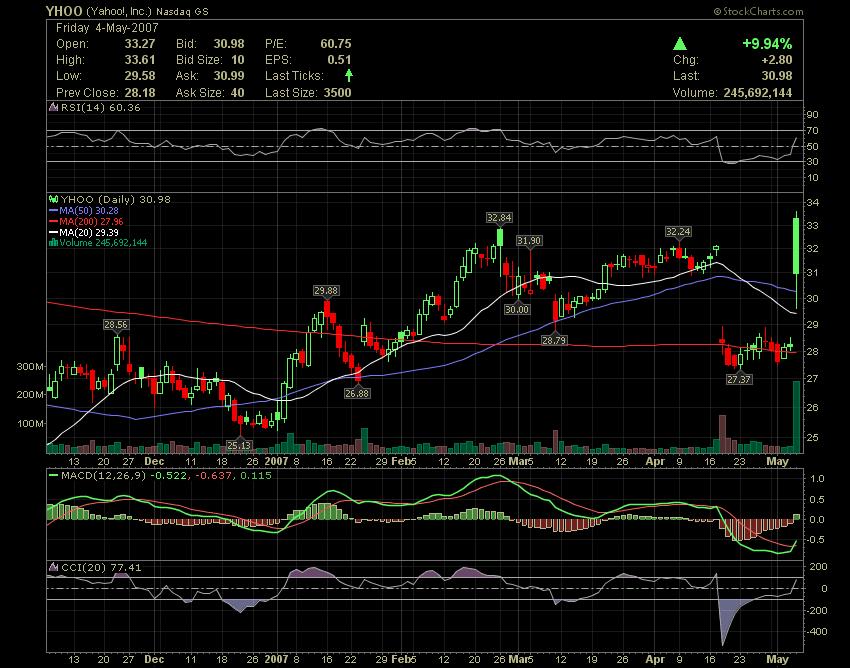
Task: Click the 90 level on RSI axis
Action: pos(812,115)
